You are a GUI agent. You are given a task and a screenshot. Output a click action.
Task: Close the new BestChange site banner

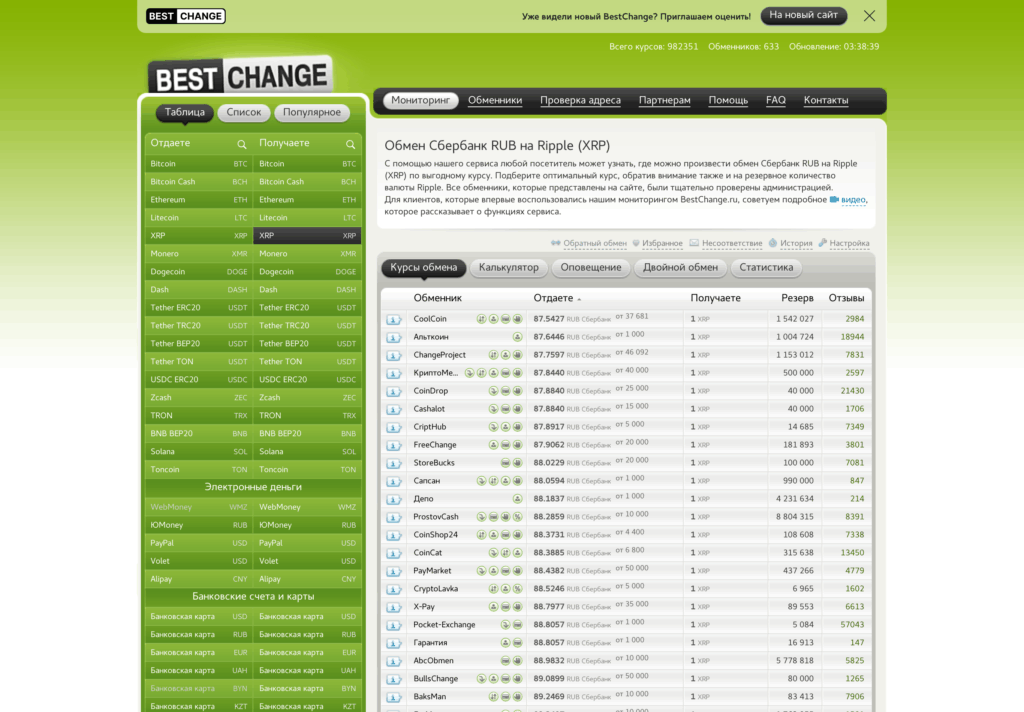click(x=869, y=16)
